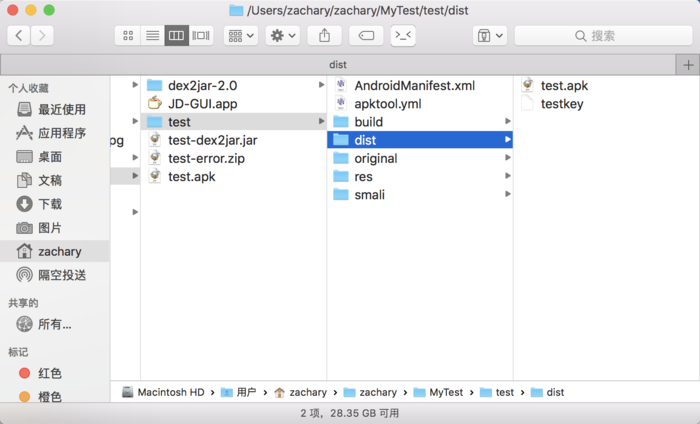The width and height of the screenshot is (700, 424).
Task: Open Downloads (下载) in sidebar
Action: 54,204
